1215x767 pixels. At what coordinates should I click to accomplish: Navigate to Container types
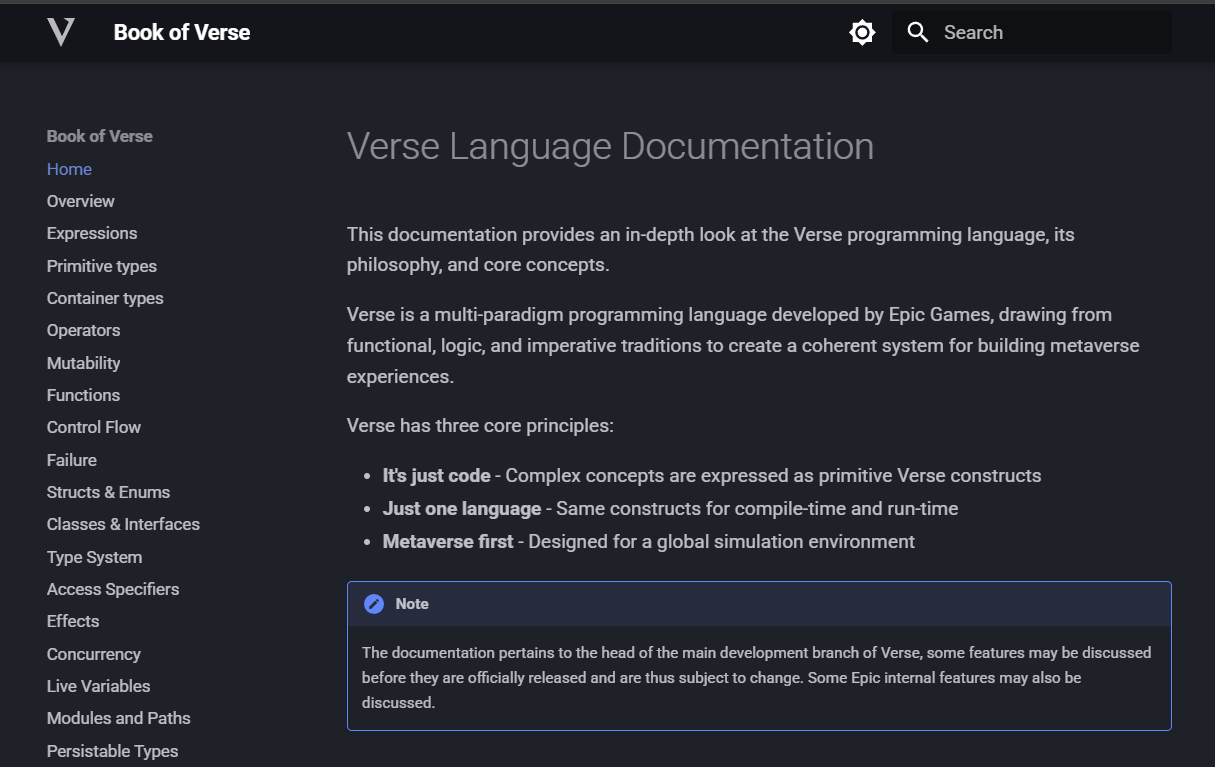[x=105, y=298]
